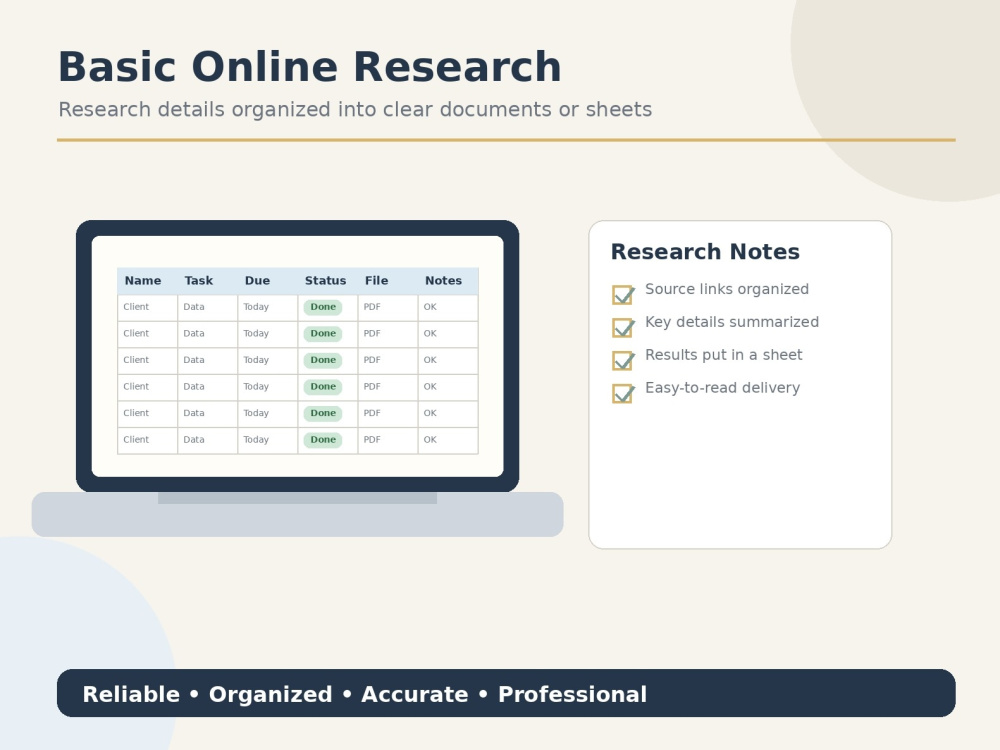The width and height of the screenshot is (1000, 750).
Task: Click the 'Basic Online Research' title
Action: (x=310, y=67)
